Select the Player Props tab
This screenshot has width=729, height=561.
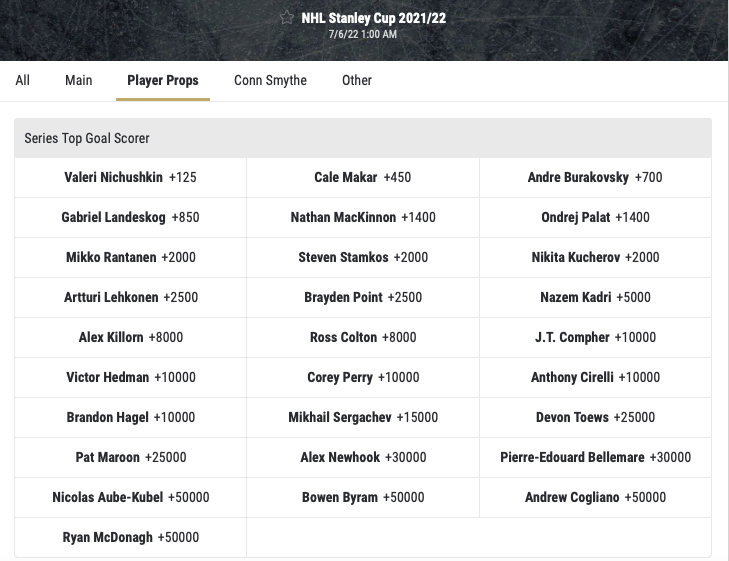point(163,80)
